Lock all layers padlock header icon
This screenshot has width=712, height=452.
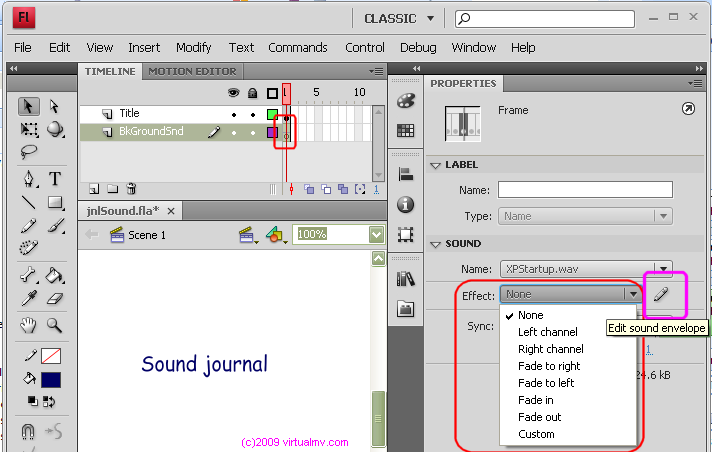252,93
